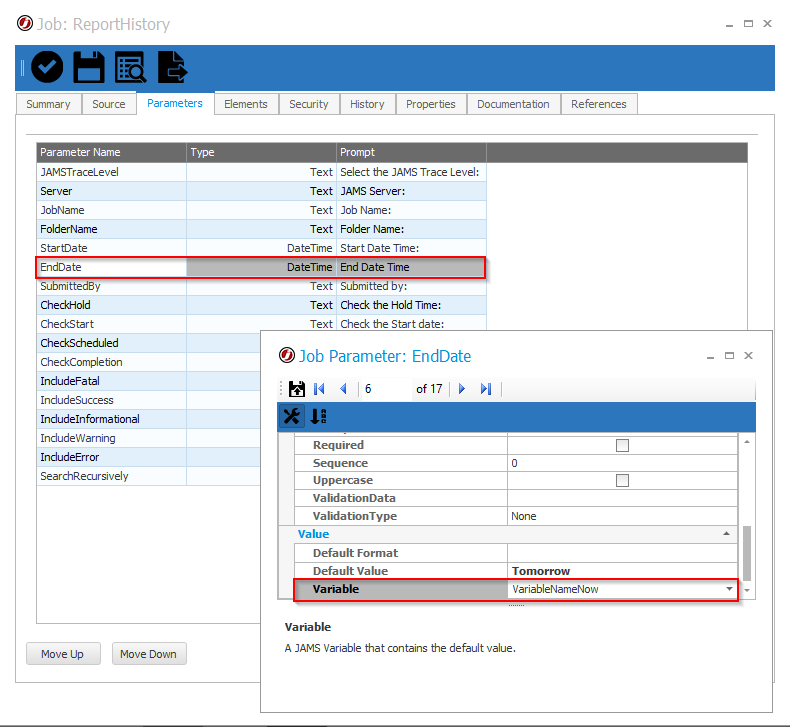The height and width of the screenshot is (727, 790).
Task: Select the Parameters tab
Action: click(x=175, y=103)
